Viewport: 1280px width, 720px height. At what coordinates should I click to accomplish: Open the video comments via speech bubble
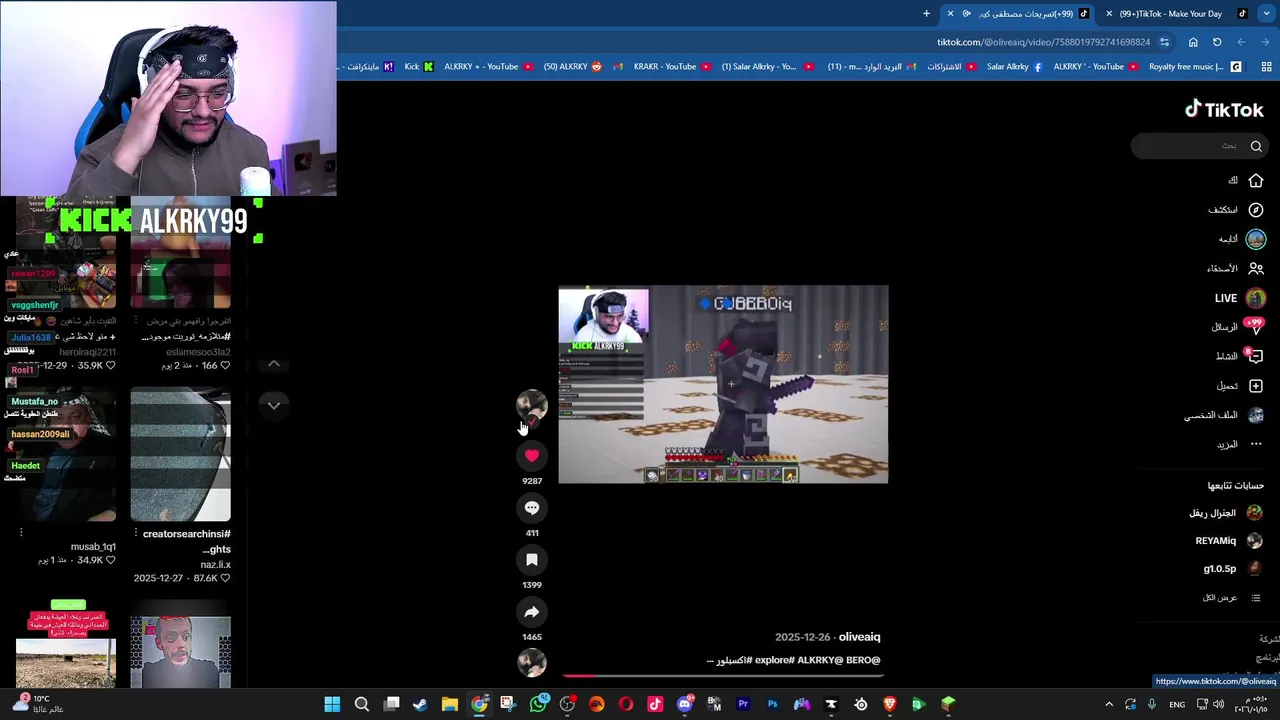click(532, 508)
